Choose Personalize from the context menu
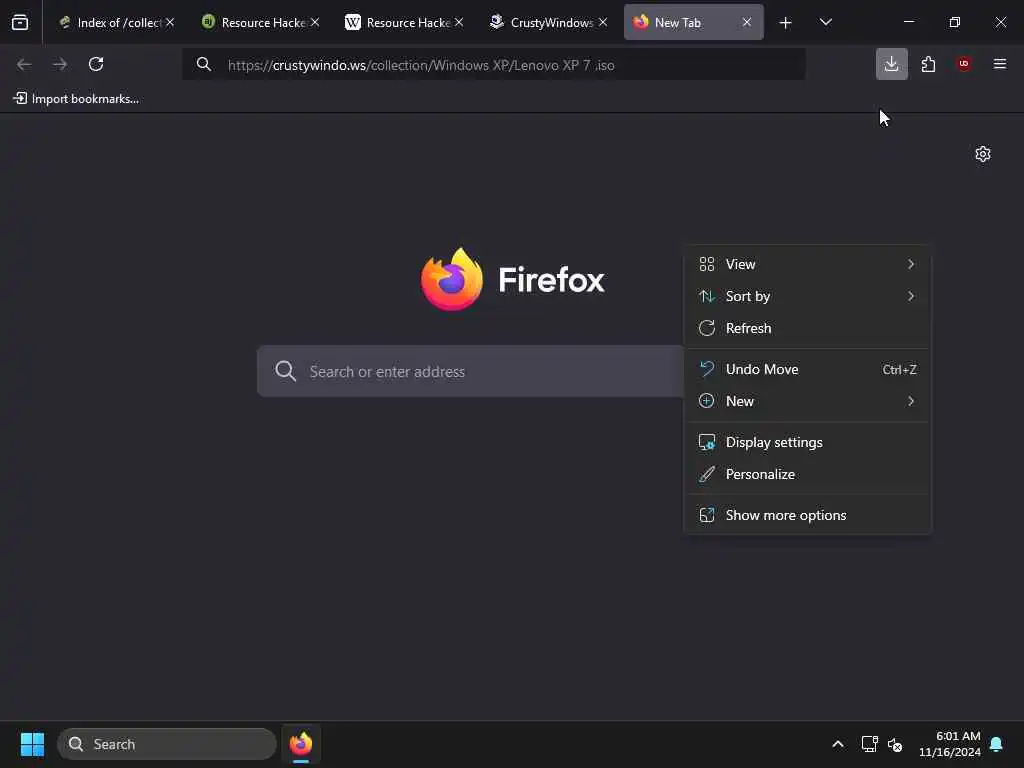Image resolution: width=1024 pixels, height=768 pixels. coord(807,474)
